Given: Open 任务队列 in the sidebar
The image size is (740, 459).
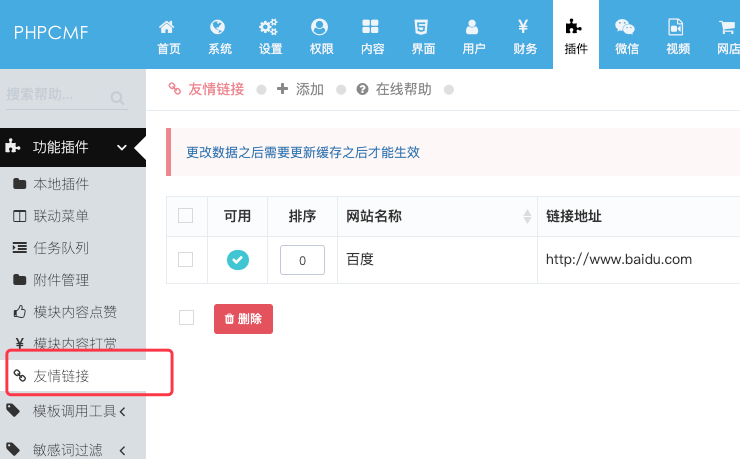Looking at the screenshot, I should (61, 248).
